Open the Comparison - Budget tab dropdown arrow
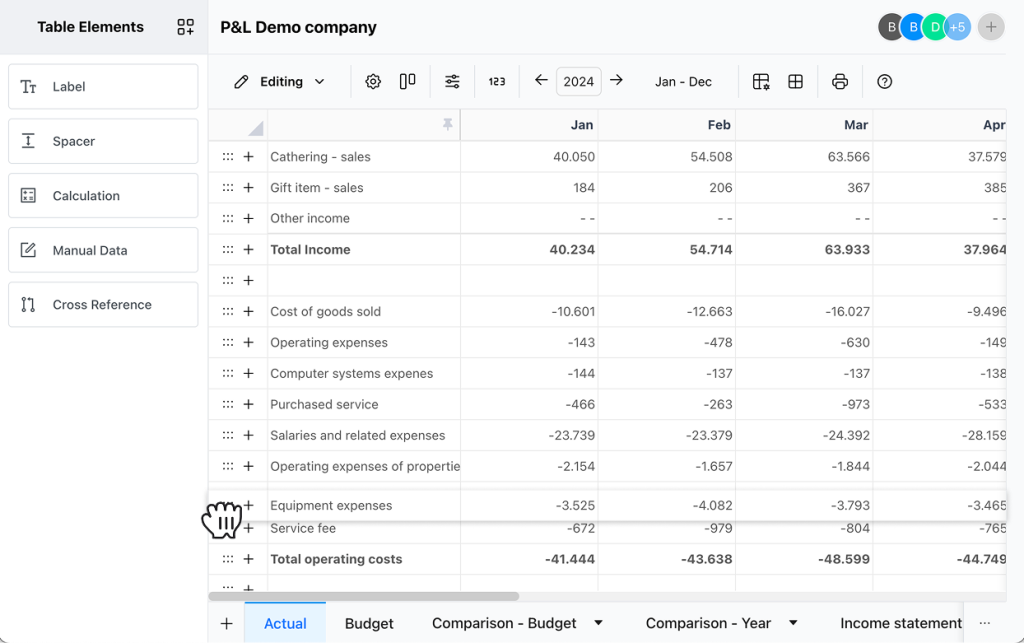1024x643 pixels. [x=599, y=623]
